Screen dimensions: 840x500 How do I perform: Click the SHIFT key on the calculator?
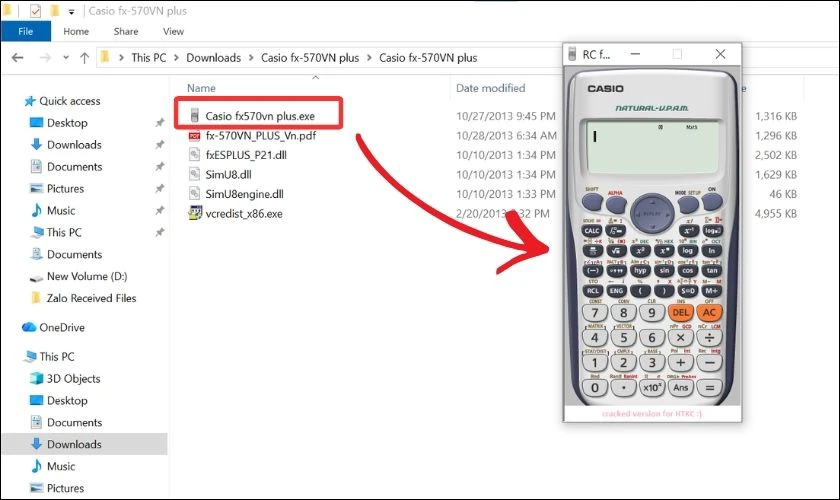click(592, 203)
